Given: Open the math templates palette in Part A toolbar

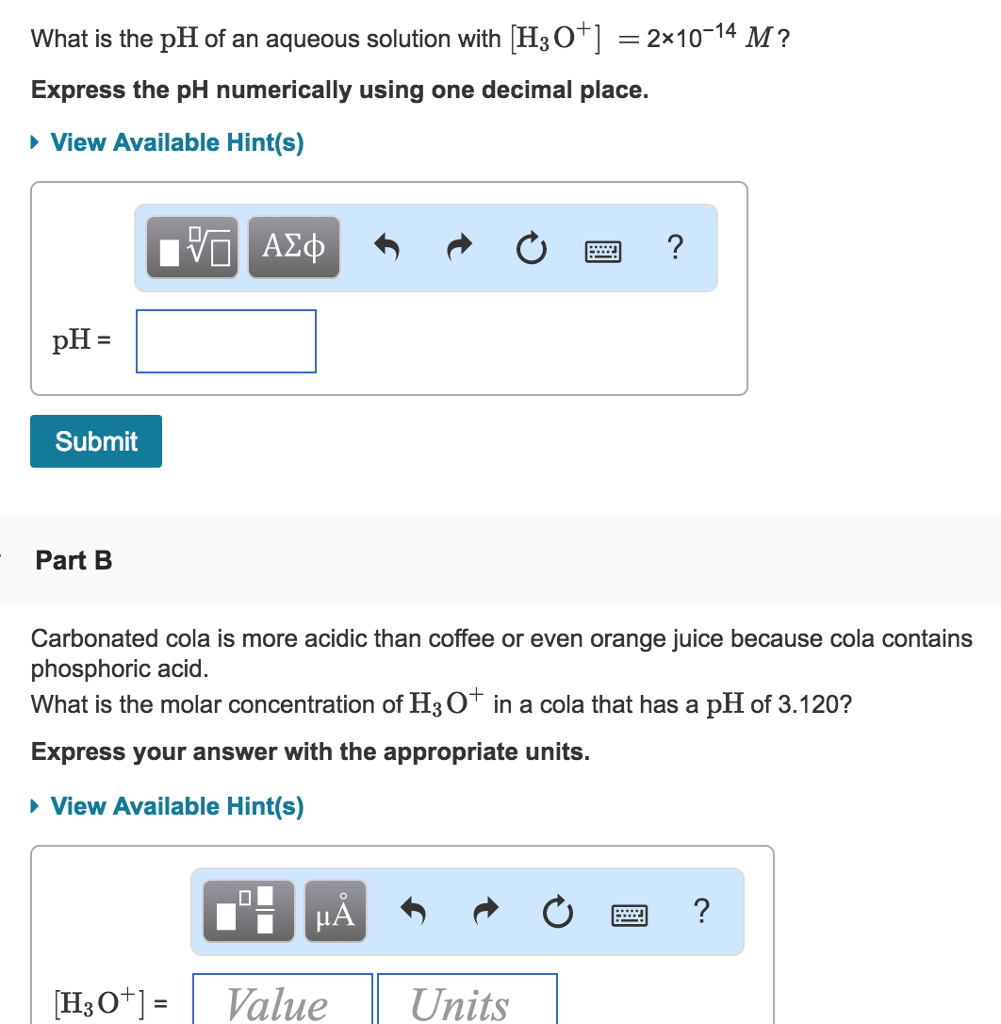Looking at the screenshot, I should click(x=191, y=246).
